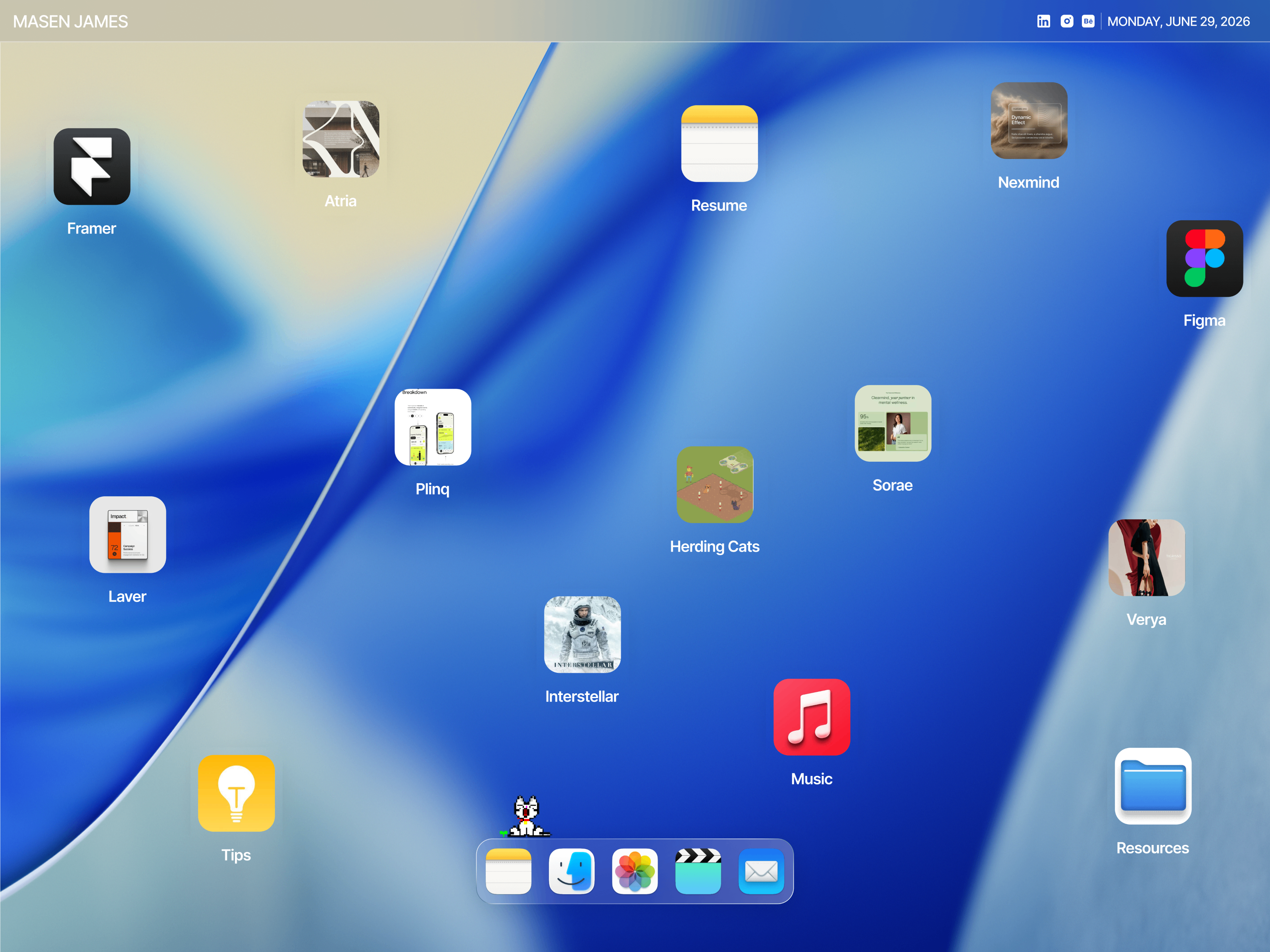
Task: Click the Resources label text
Action: (1153, 848)
